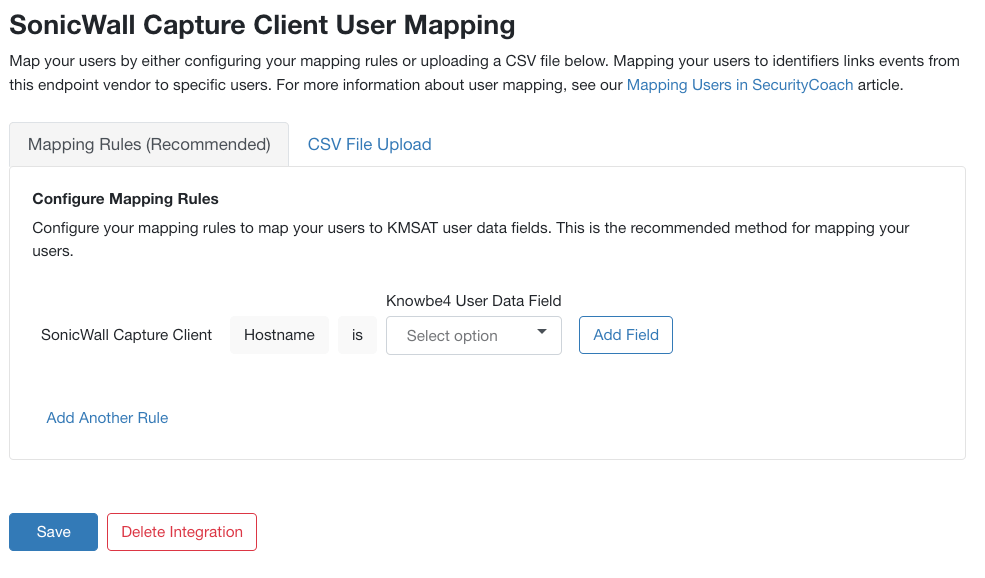Open the Mapping Rules (Recommended) tab
This screenshot has width=985, height=578.
coord(149,144)
